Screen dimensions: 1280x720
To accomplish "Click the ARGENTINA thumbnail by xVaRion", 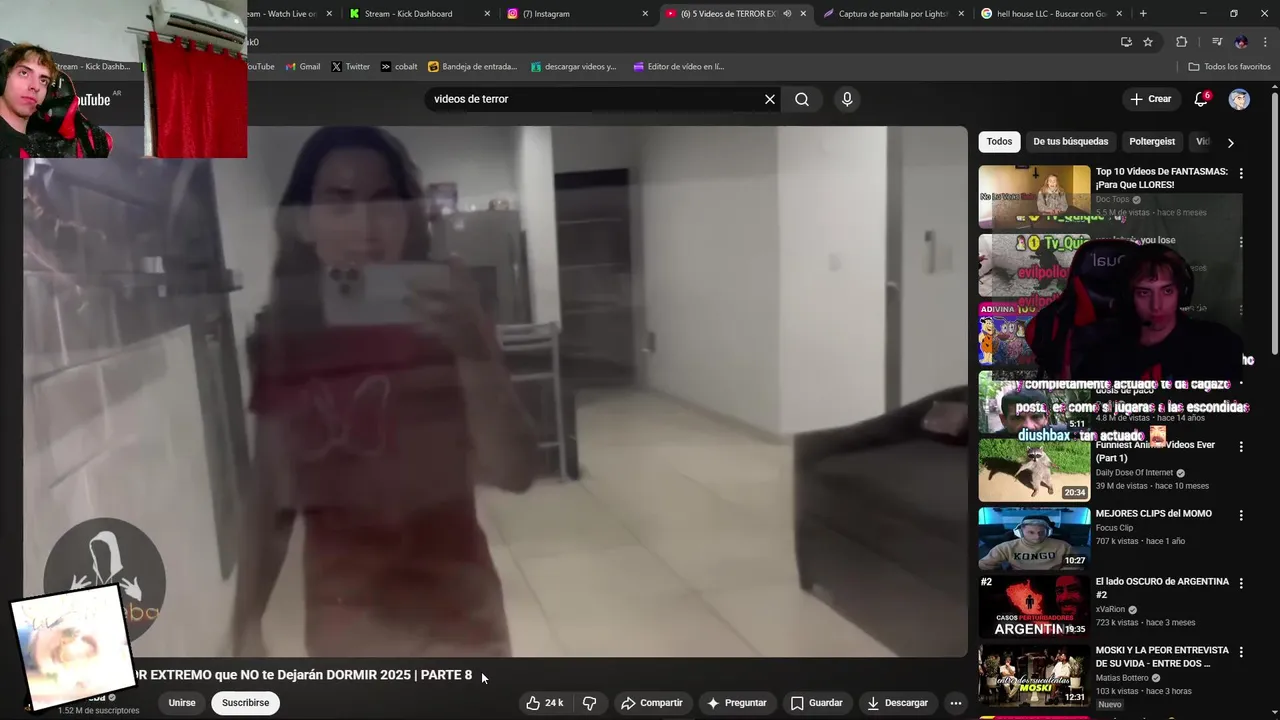I will point(1034,606).
